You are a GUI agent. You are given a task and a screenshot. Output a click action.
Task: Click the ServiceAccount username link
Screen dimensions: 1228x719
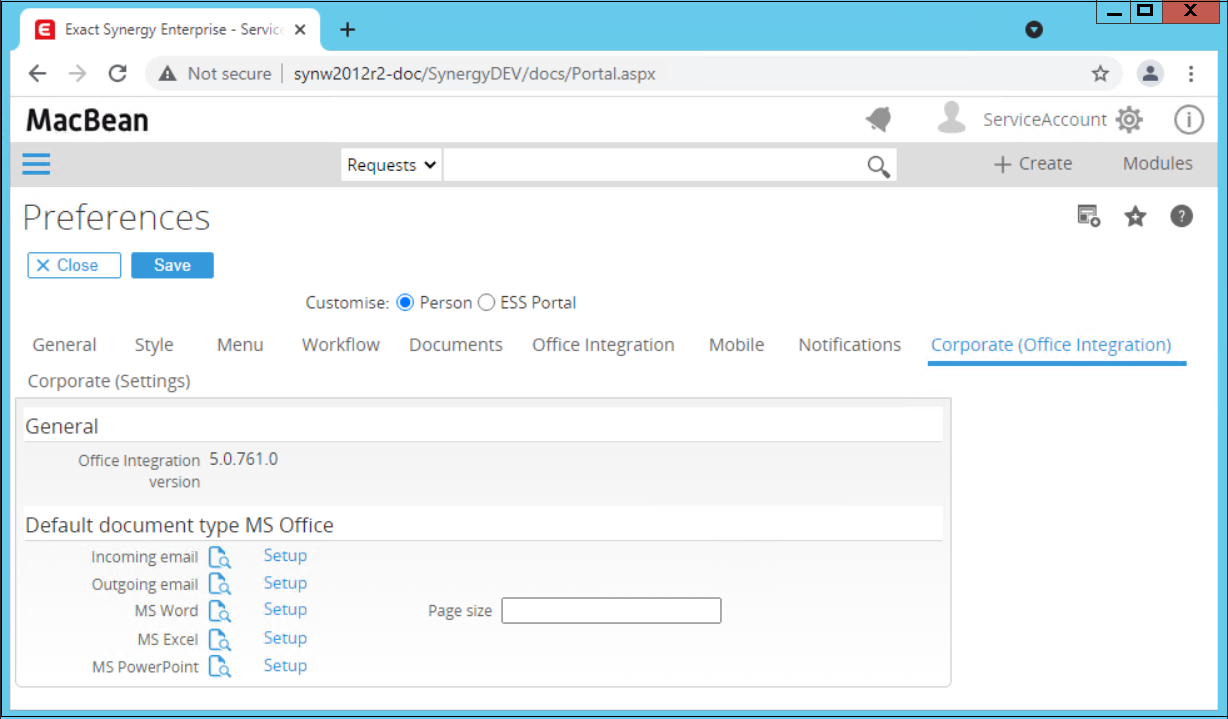point(1045,120)
